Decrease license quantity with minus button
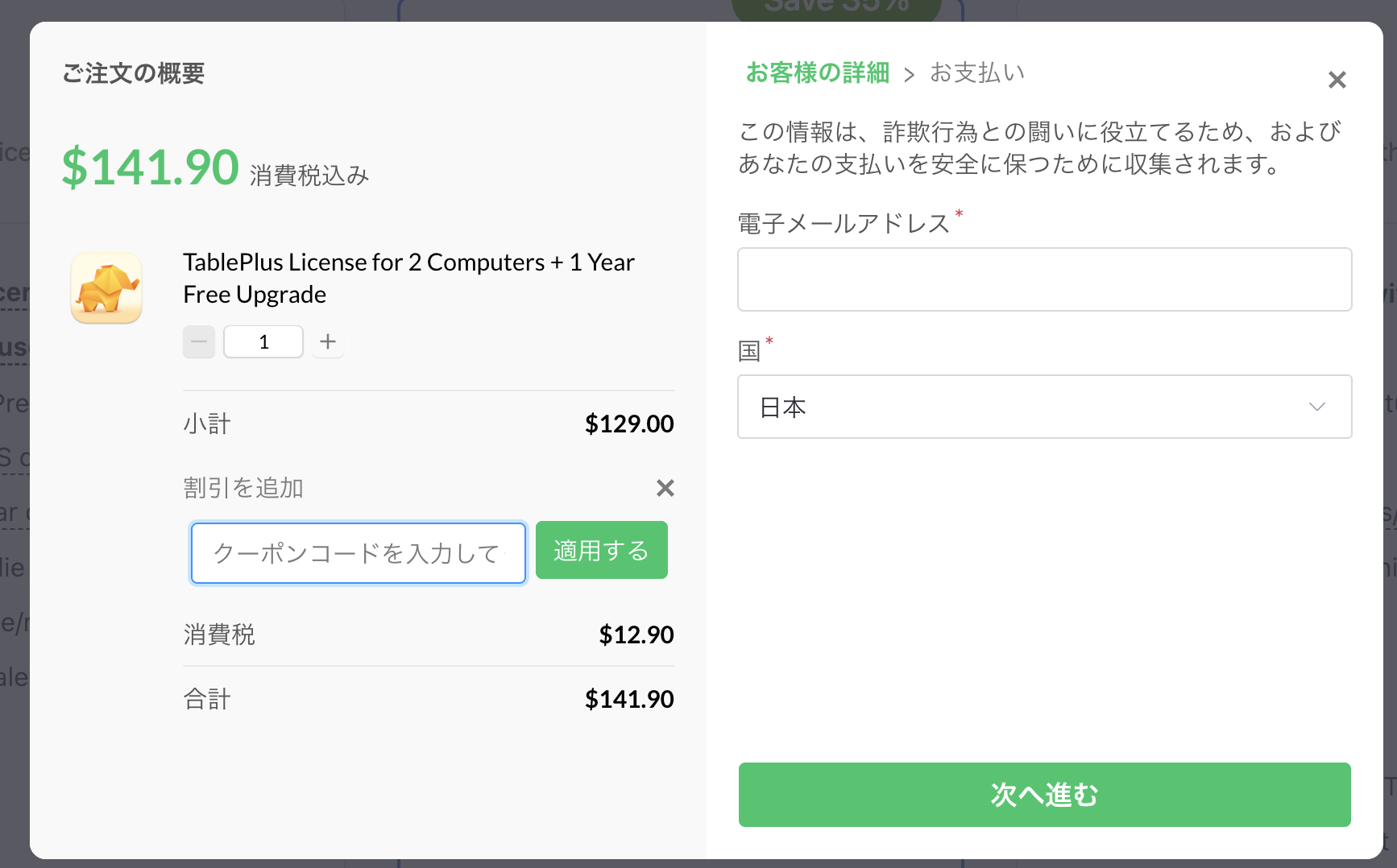1397x868 pixels. (x=199, y=342)
